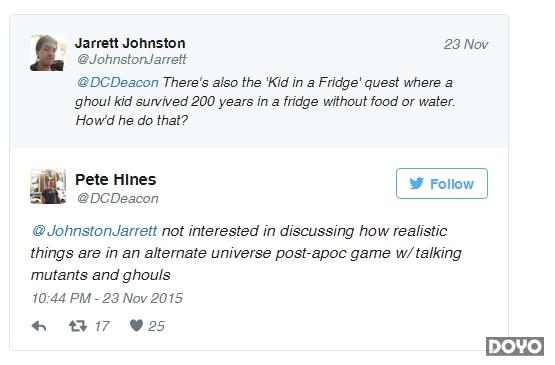Select the Pete Hines display name
This screenshot has height=365, width=555.
[115, 179]
